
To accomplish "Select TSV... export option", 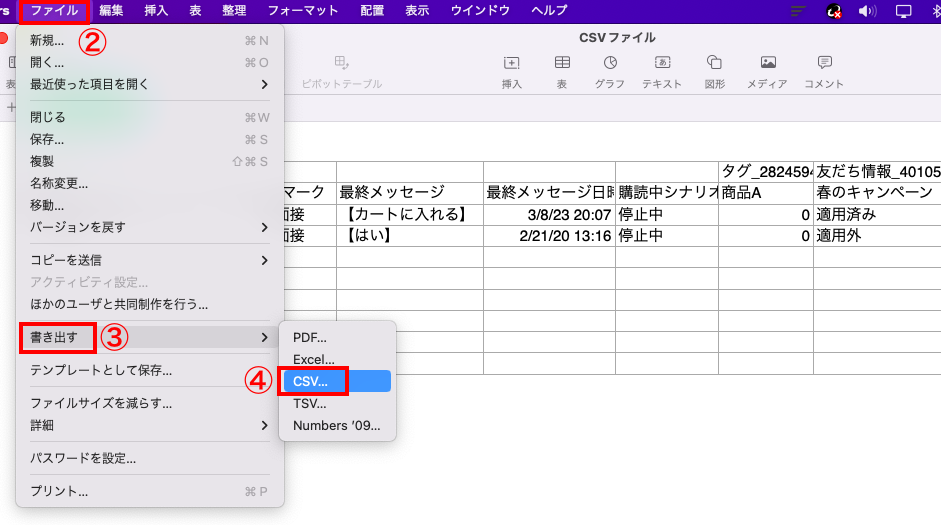I will click(337, 404).
